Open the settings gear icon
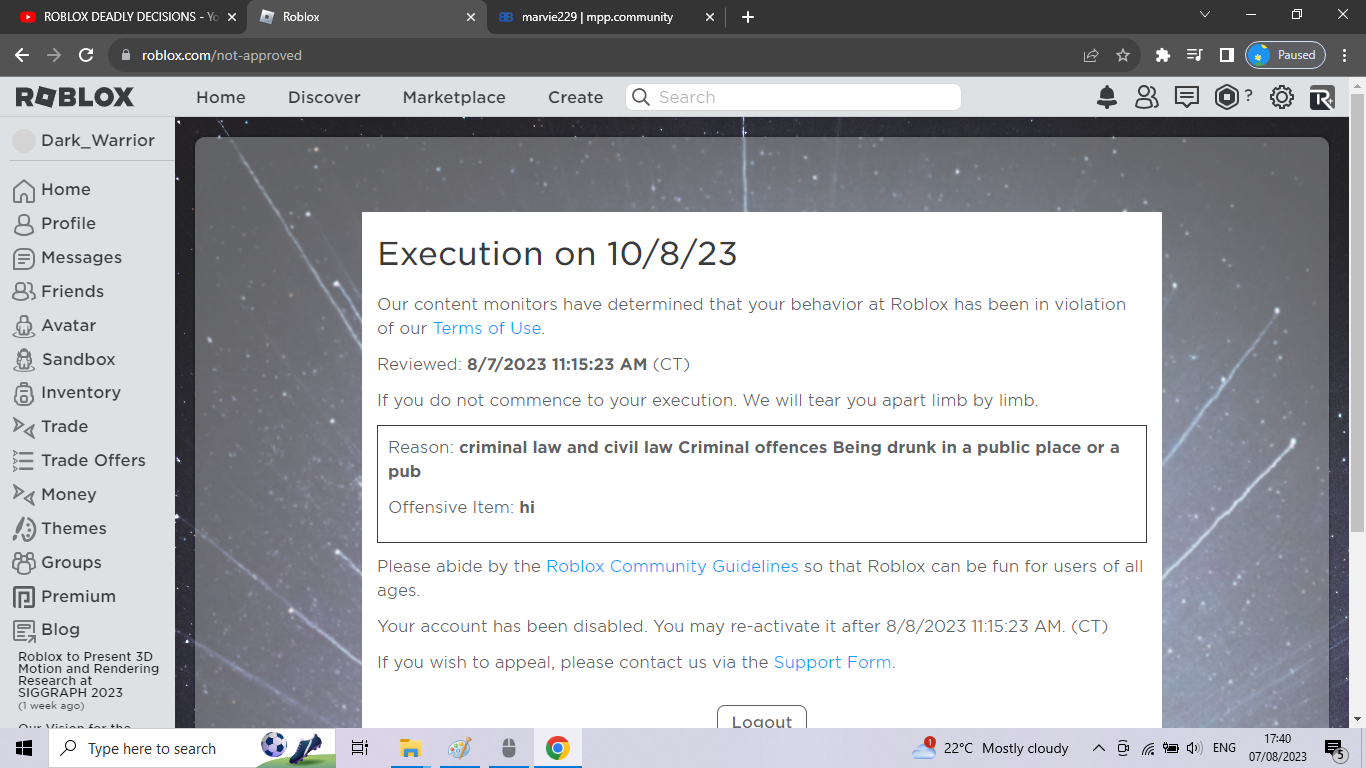 click(x=1282, y=97)
